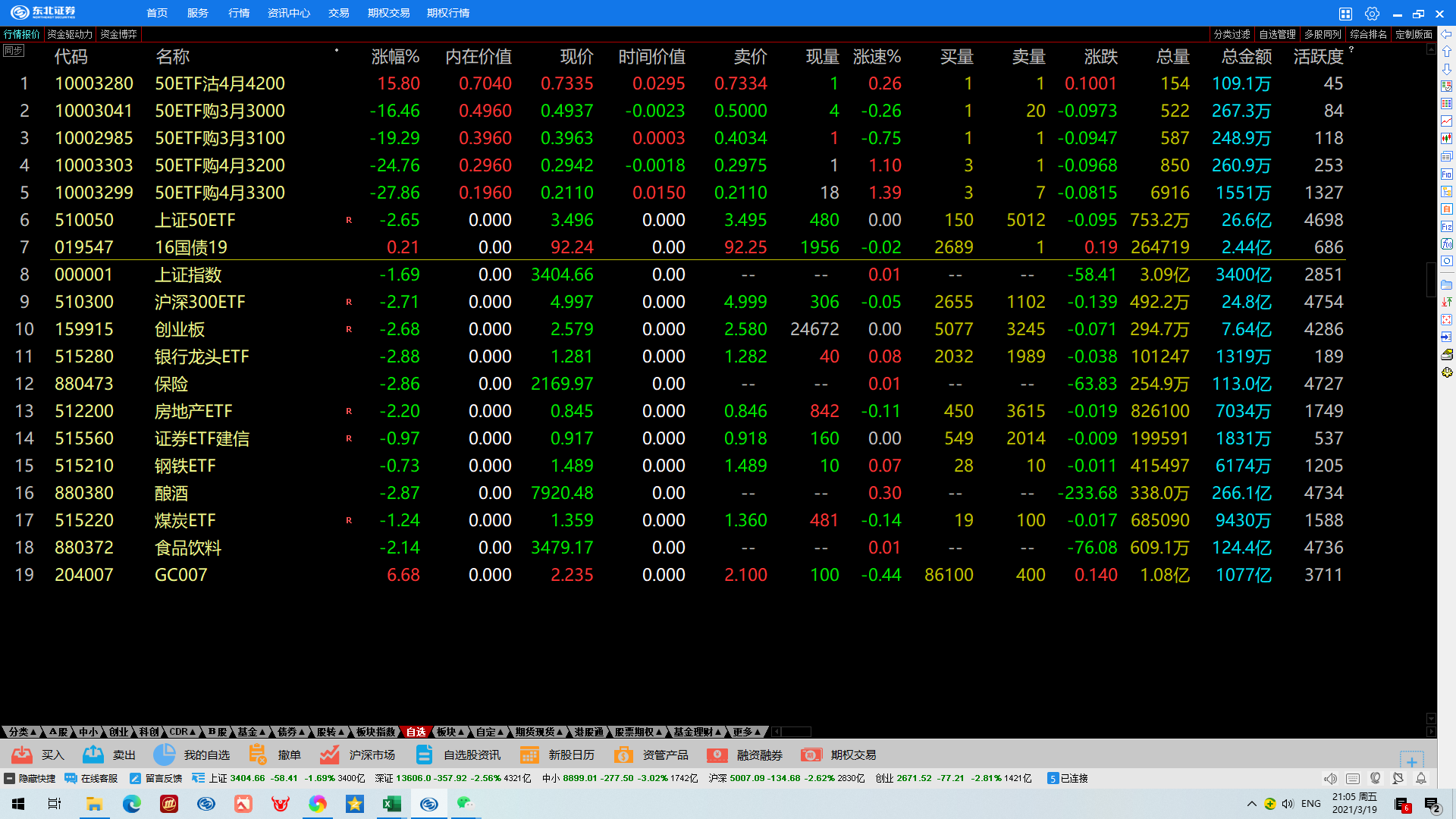Screen dimensions: 1456x819
Task: Switch to the 行情报价 view
Action: 21,34
